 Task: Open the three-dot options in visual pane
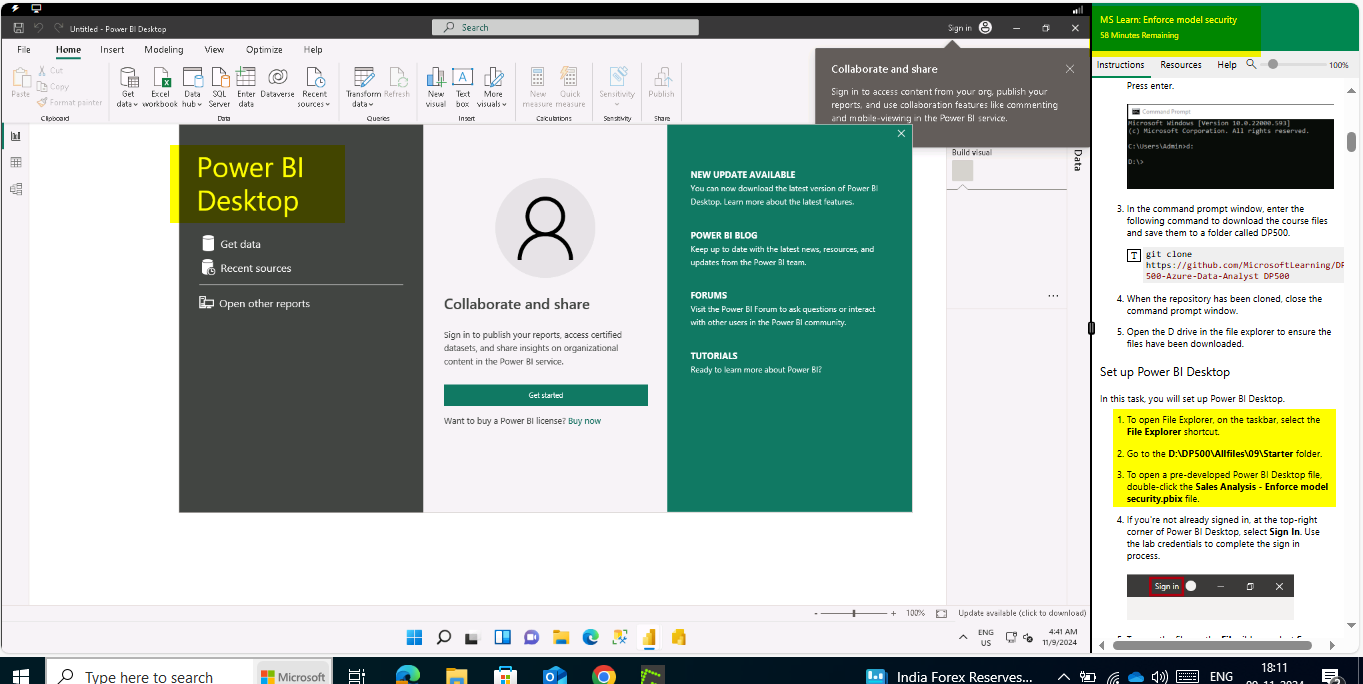click(1053, 296)
